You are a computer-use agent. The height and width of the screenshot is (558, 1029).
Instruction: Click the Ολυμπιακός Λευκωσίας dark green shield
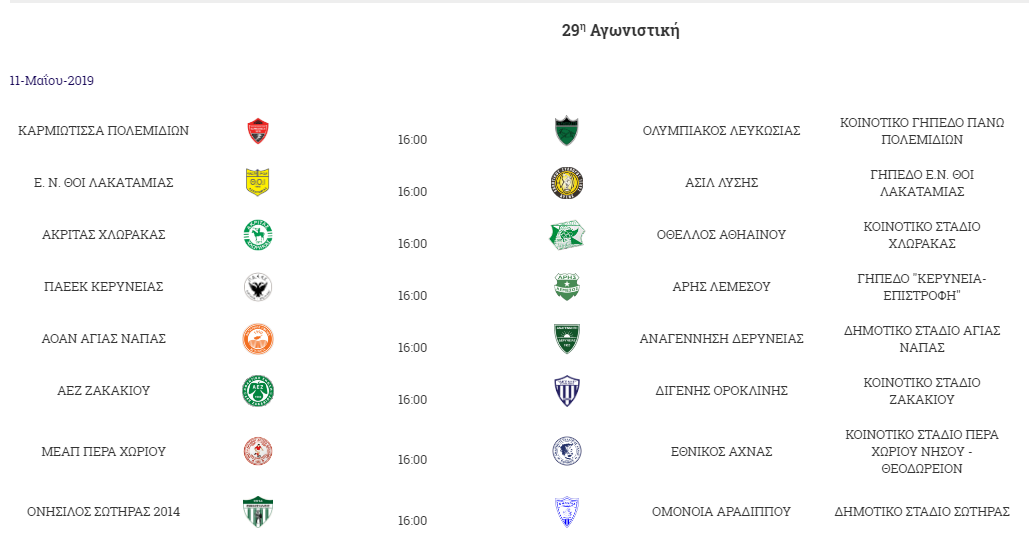566,131
